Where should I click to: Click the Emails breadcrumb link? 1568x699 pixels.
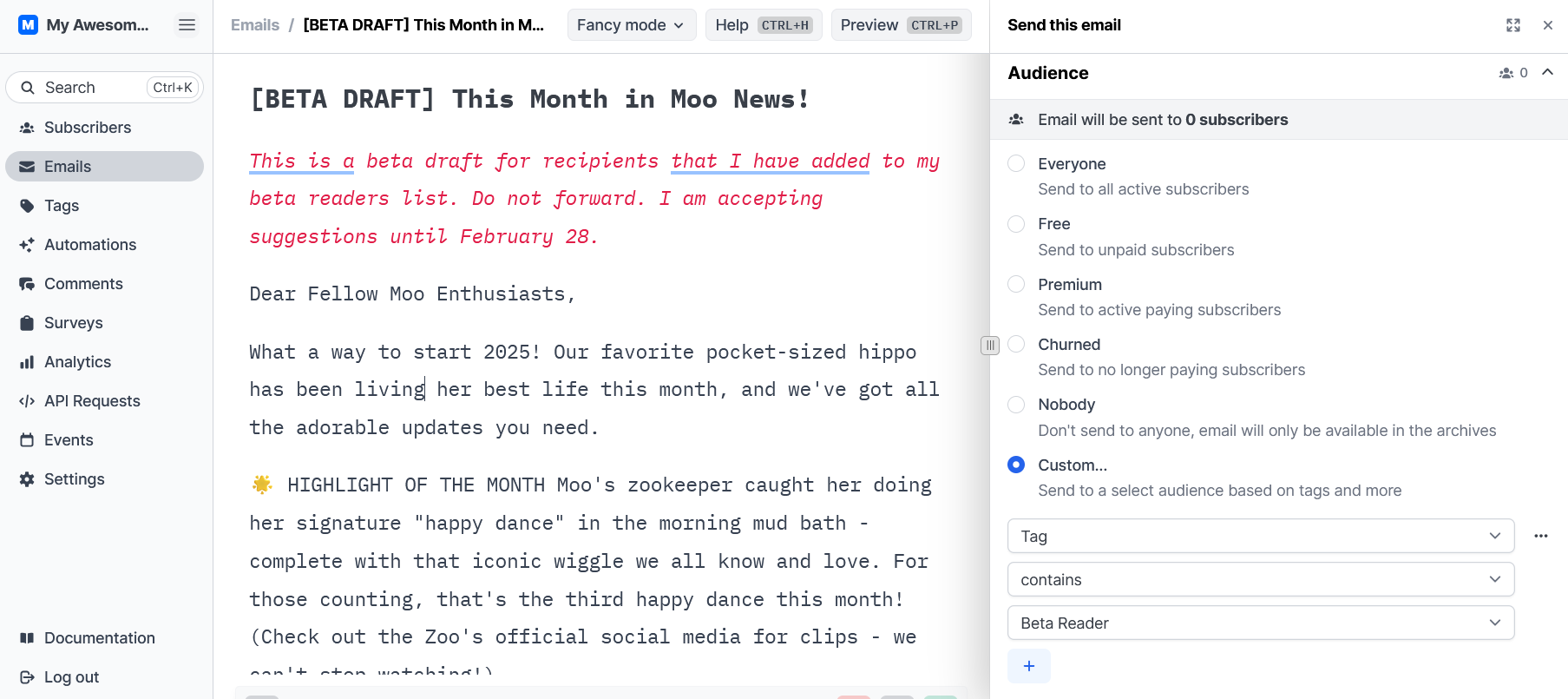[x=255, y=25]
